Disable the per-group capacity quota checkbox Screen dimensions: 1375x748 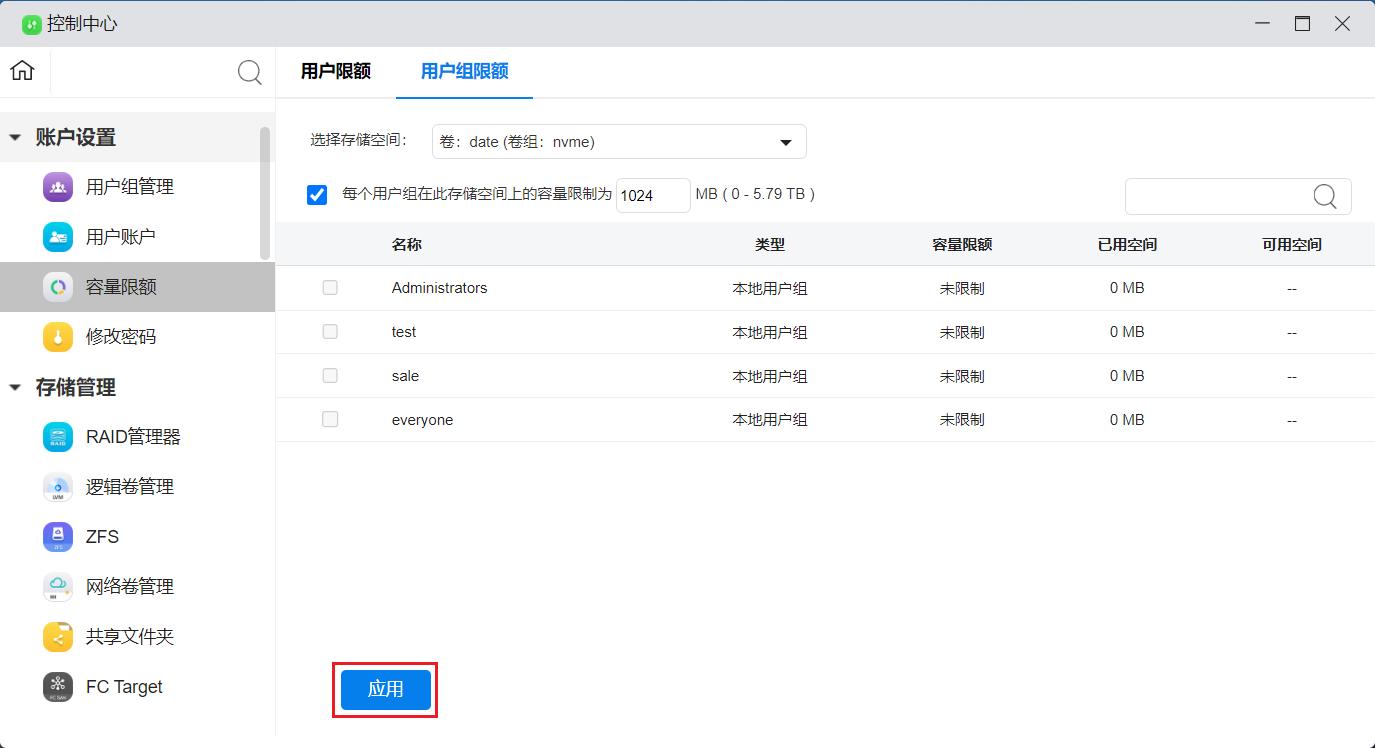click(316, 194)
